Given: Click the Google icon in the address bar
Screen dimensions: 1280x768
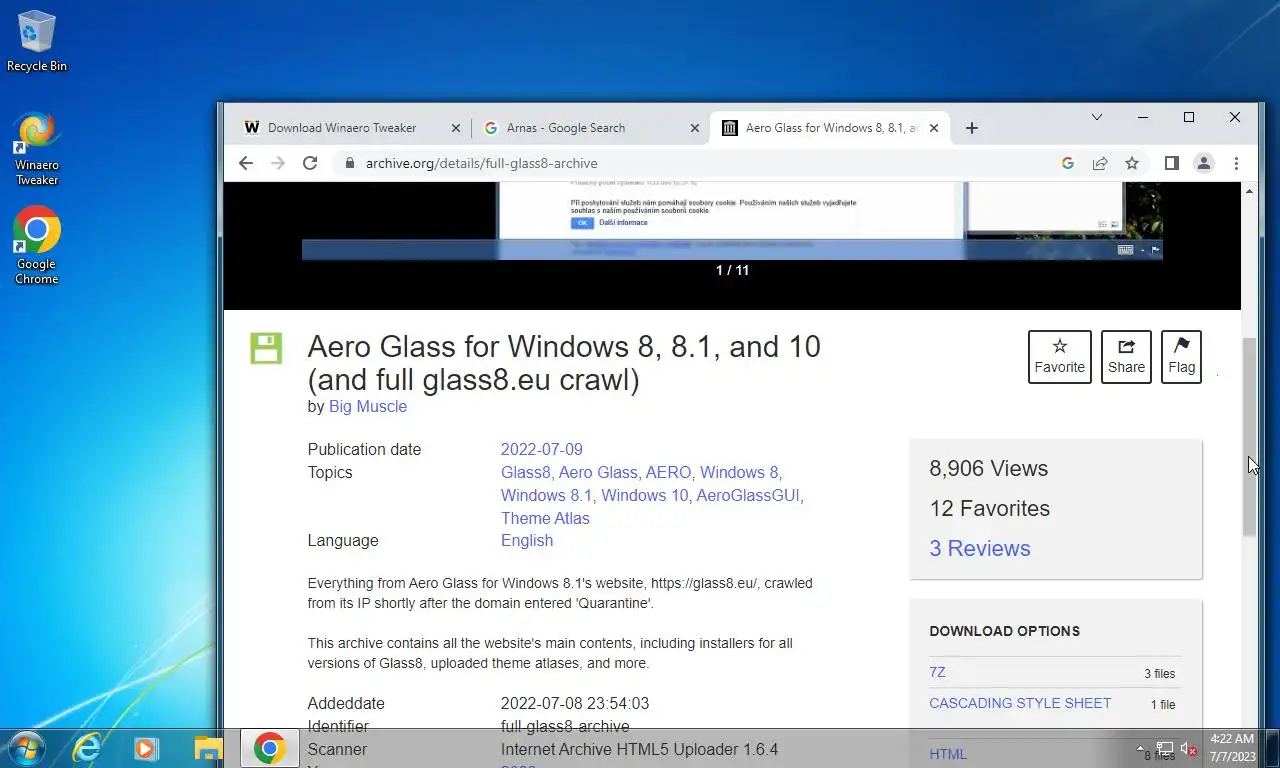Looking at the screenshot, I should 1068,163.
